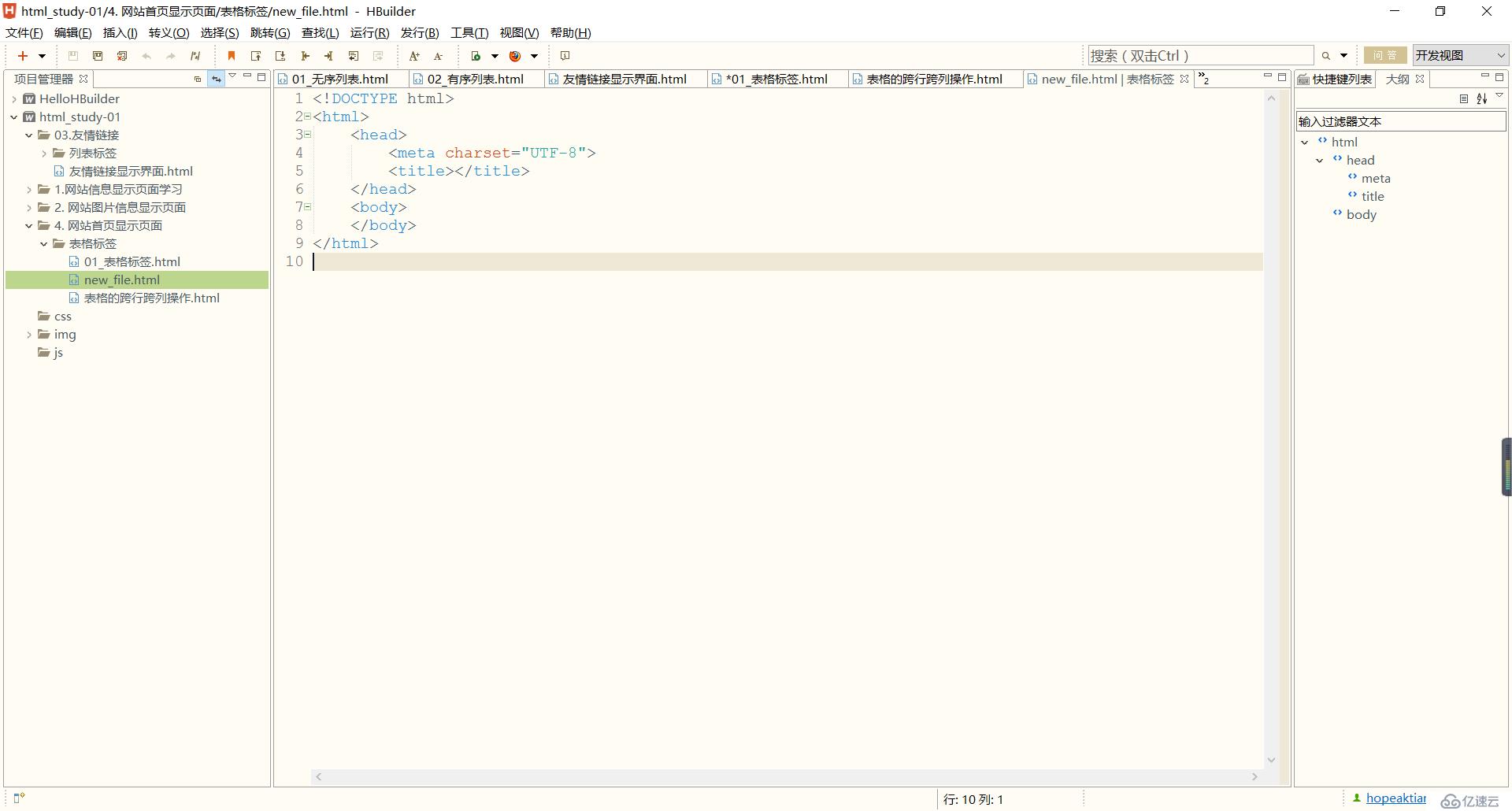Toggle fold marker on line 7 body
The image size is (1512, 811).
(x=308, y=207)
